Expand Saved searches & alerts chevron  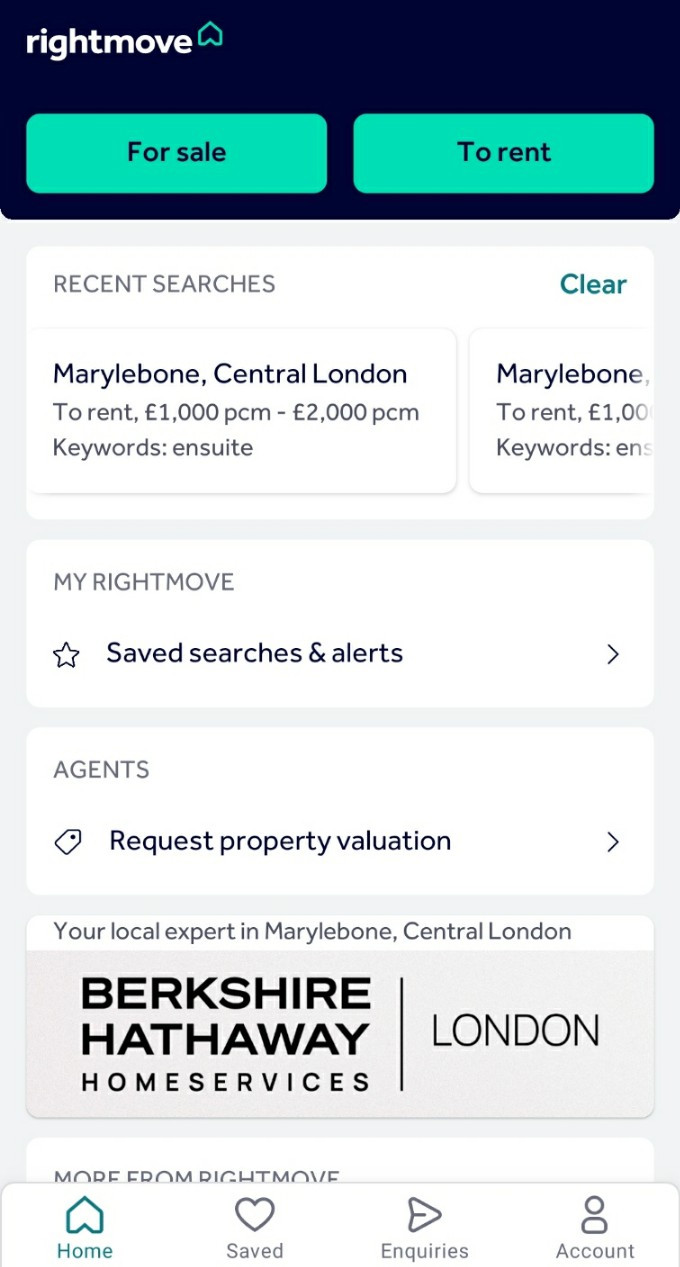pyautogui.click(x=613, y=655)
